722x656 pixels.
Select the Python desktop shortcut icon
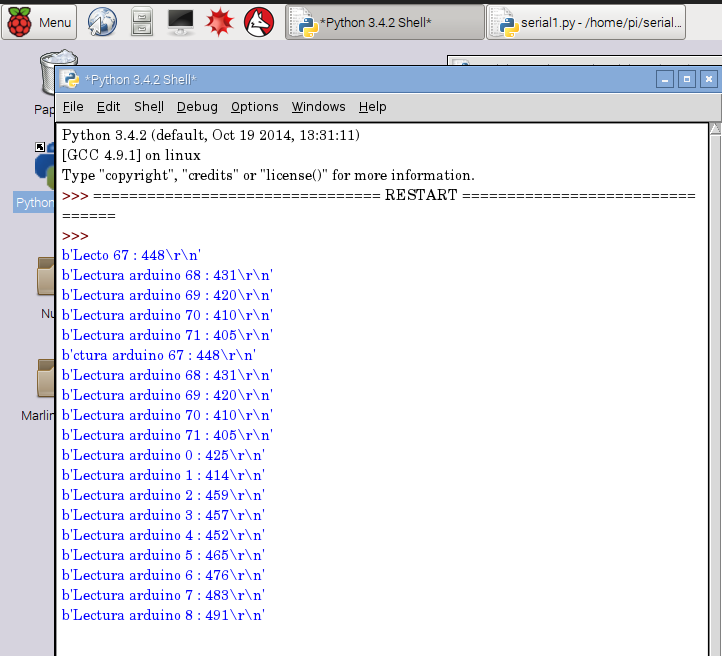pyautogui.click(x=44, y=168)
